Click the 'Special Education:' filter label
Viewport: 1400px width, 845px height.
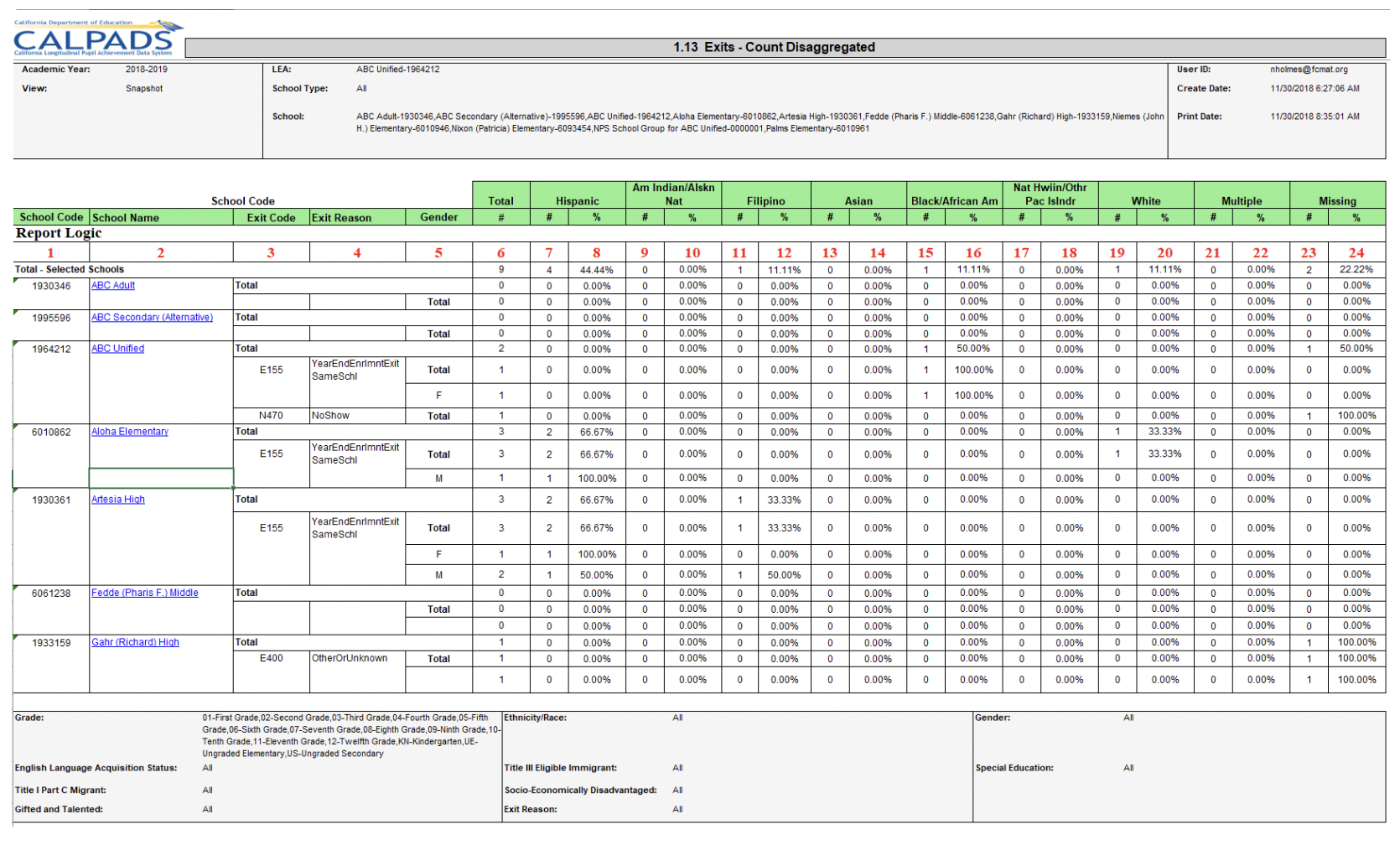pyautogui.click(x=1014, y=768)
